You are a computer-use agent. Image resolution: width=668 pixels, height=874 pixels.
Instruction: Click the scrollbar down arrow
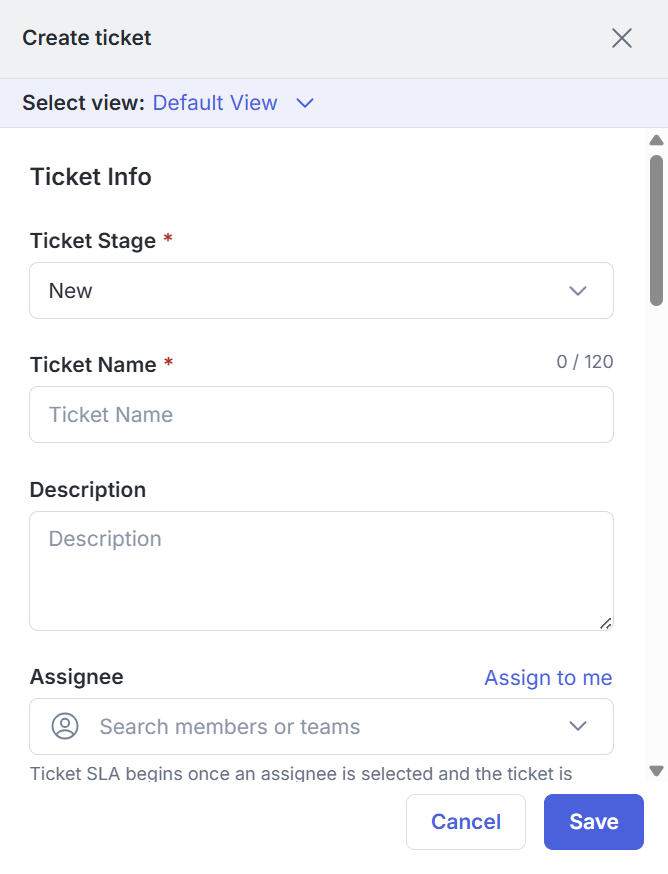coord(656,770)
